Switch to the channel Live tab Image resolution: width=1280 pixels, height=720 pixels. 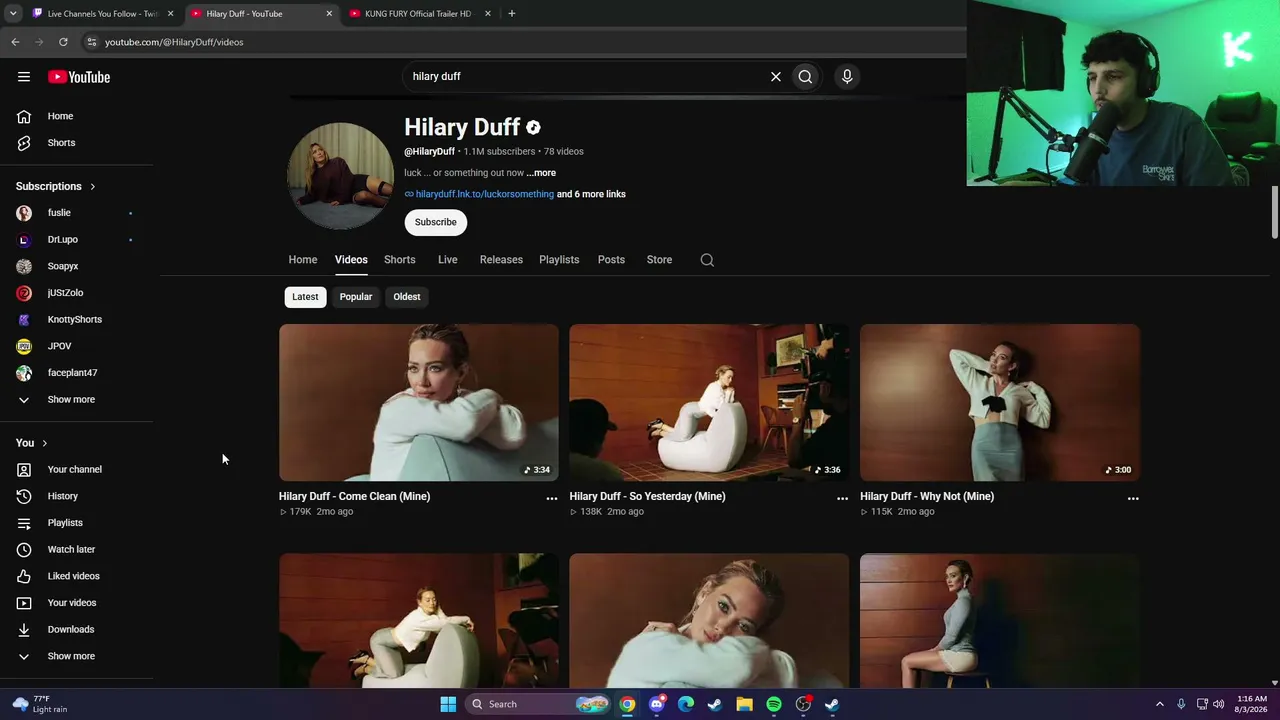pyautogui.click(x=448, y=260)
